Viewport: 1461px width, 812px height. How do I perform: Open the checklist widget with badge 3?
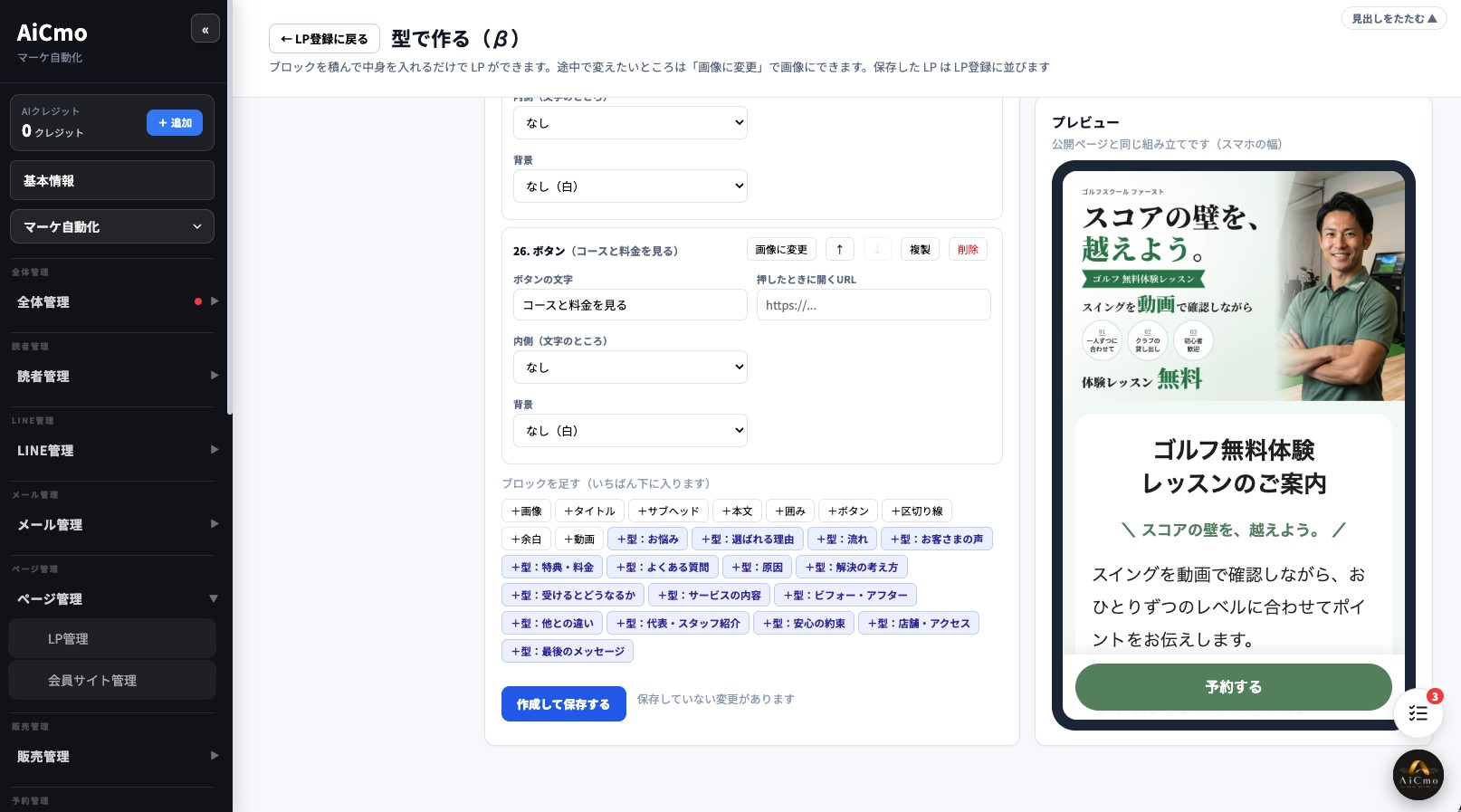click(x=1418, y=712)
